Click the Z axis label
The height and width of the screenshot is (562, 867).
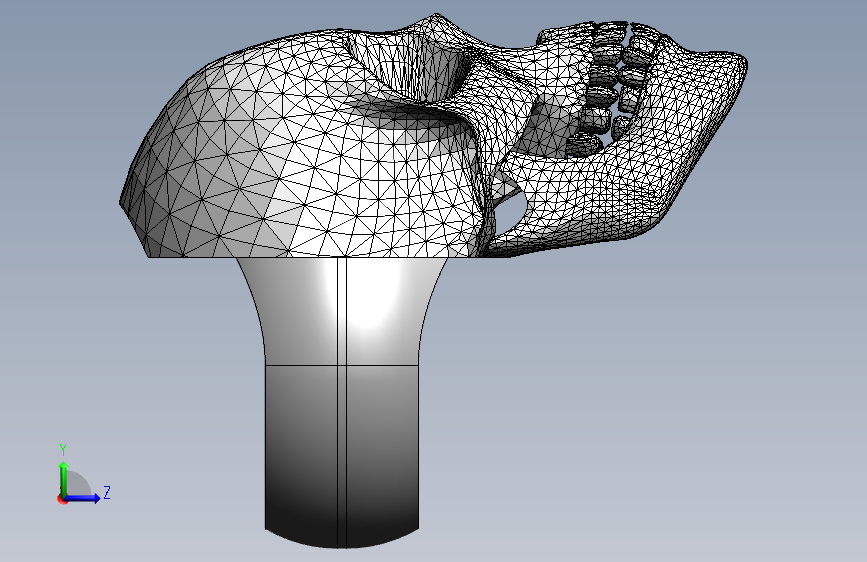click(x=107, y=492)
